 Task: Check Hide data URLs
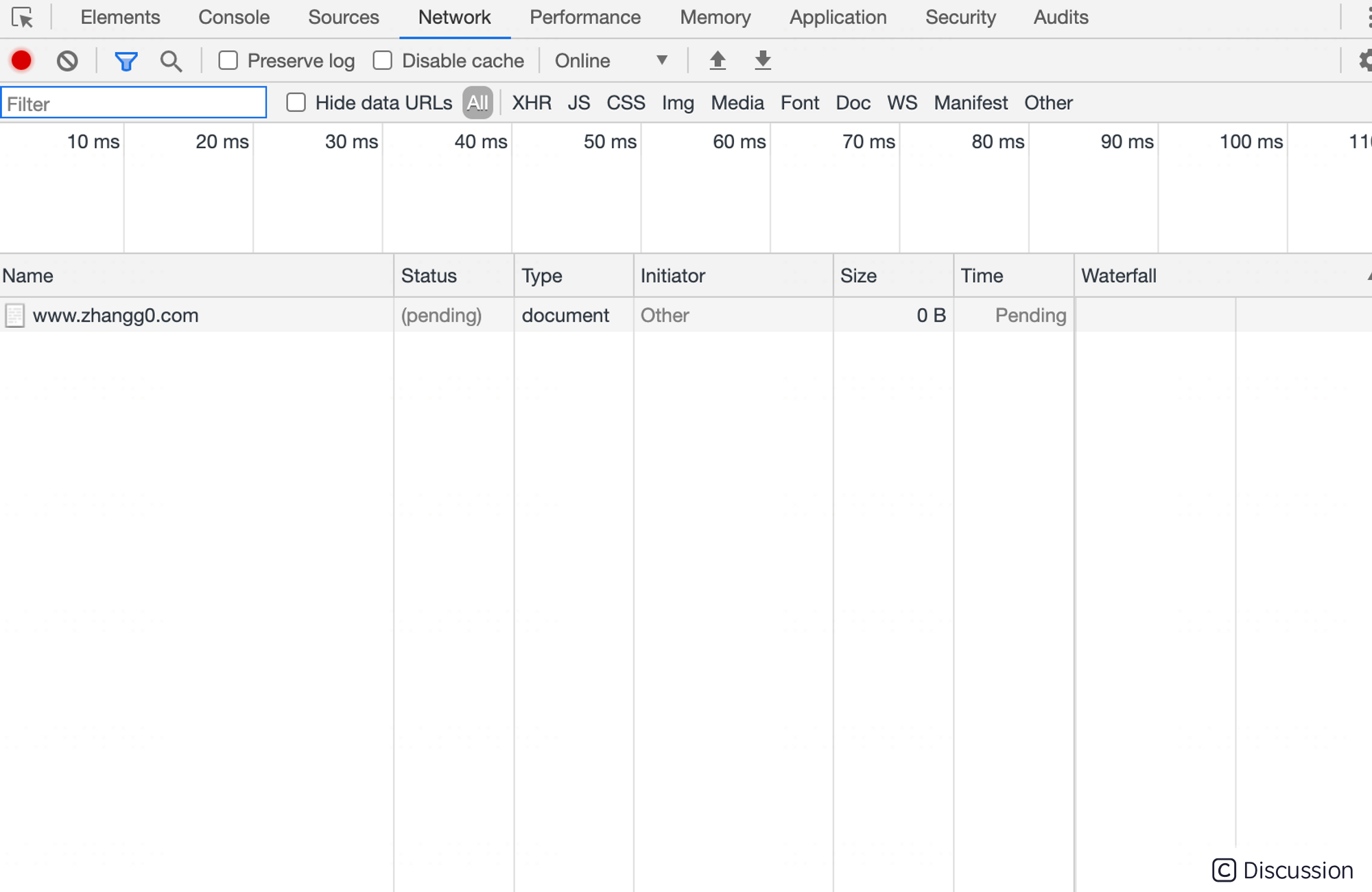click(x=296, y=102)
